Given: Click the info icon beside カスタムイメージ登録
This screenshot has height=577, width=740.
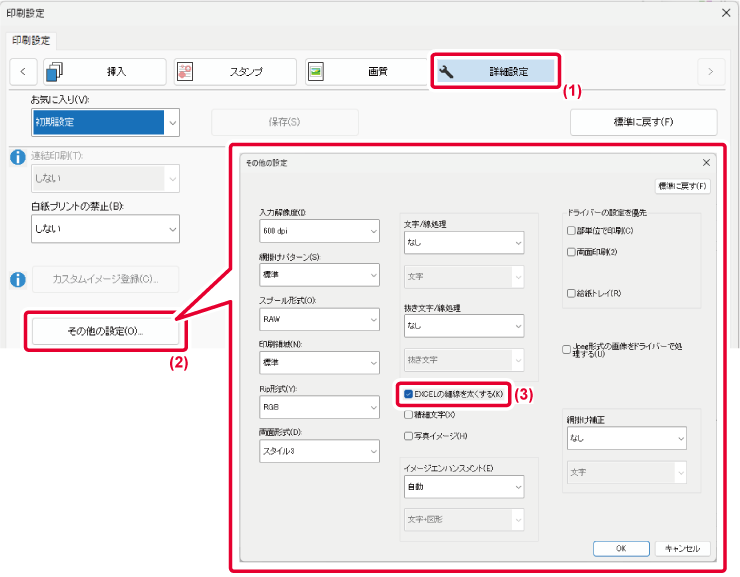Looking at the screenshot, I should (16, 279).
